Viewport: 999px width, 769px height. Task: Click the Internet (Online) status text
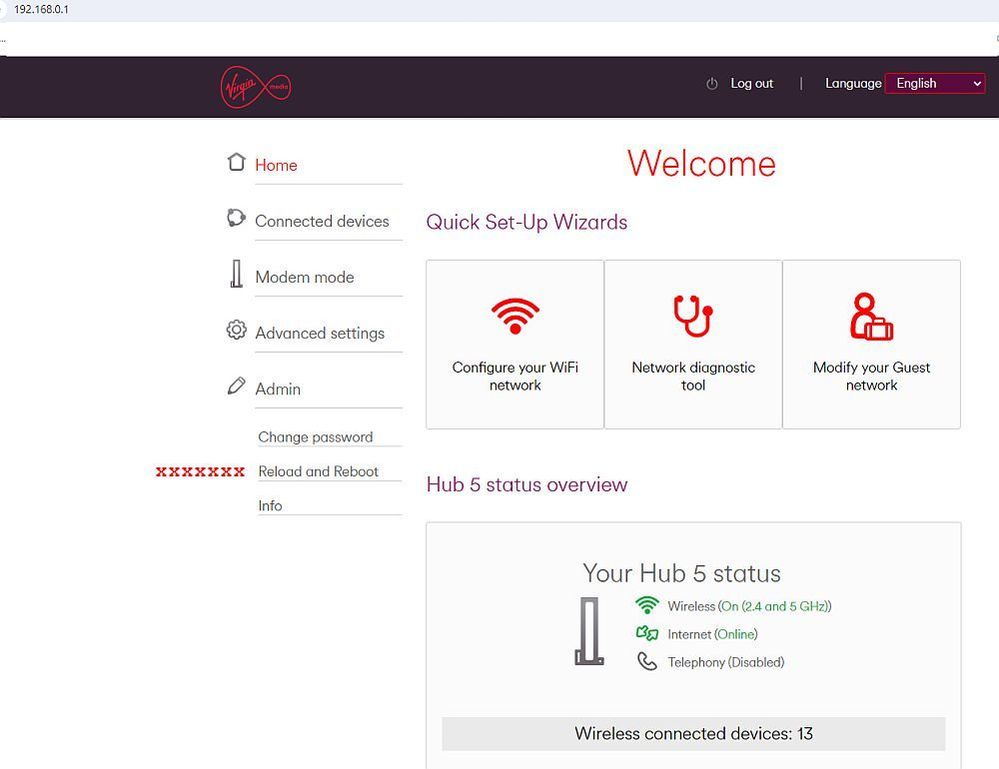[x=712, y=634]
